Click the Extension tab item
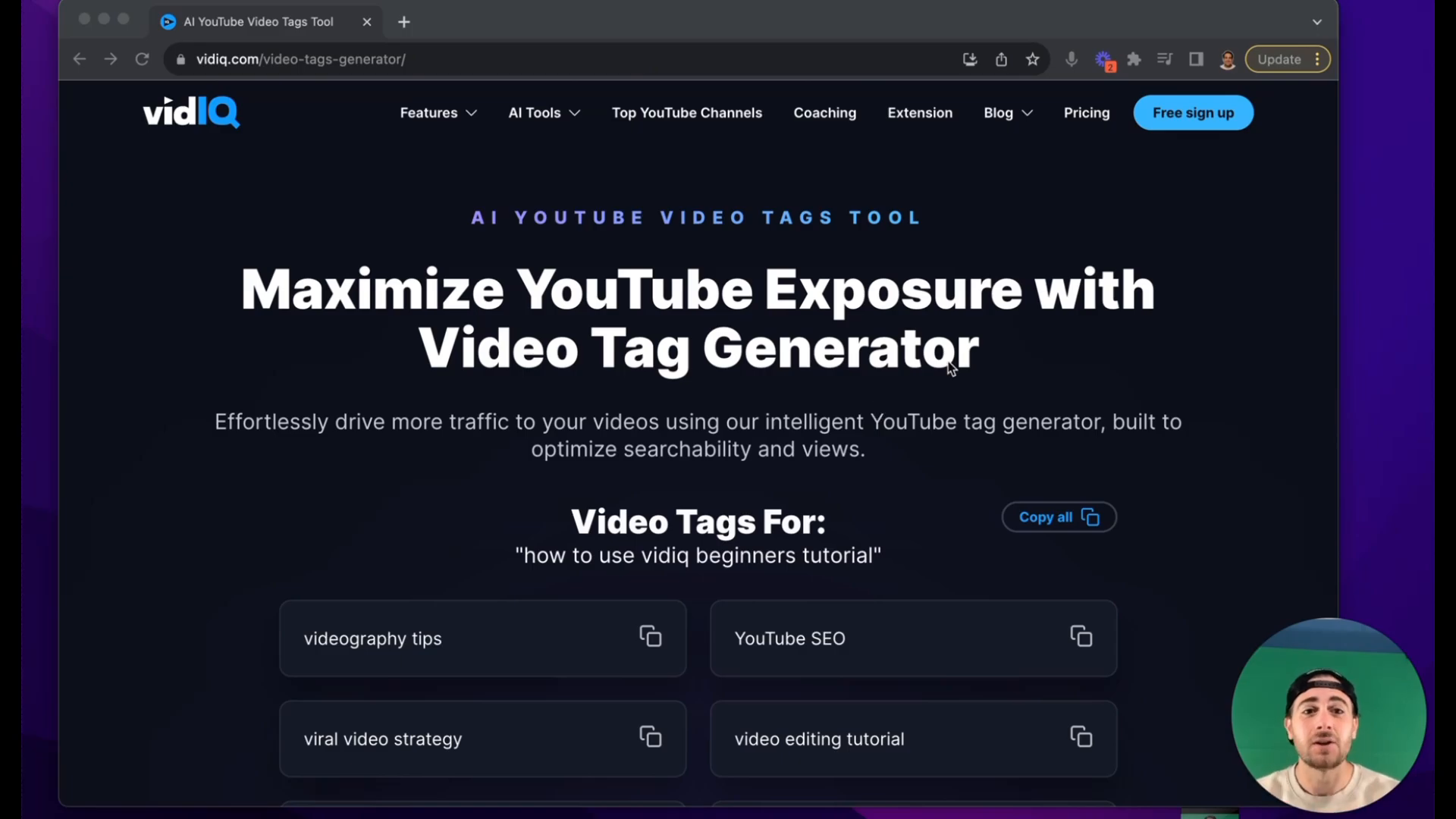The height and width of the screenshot is (819, 1456). pos(920,112)
